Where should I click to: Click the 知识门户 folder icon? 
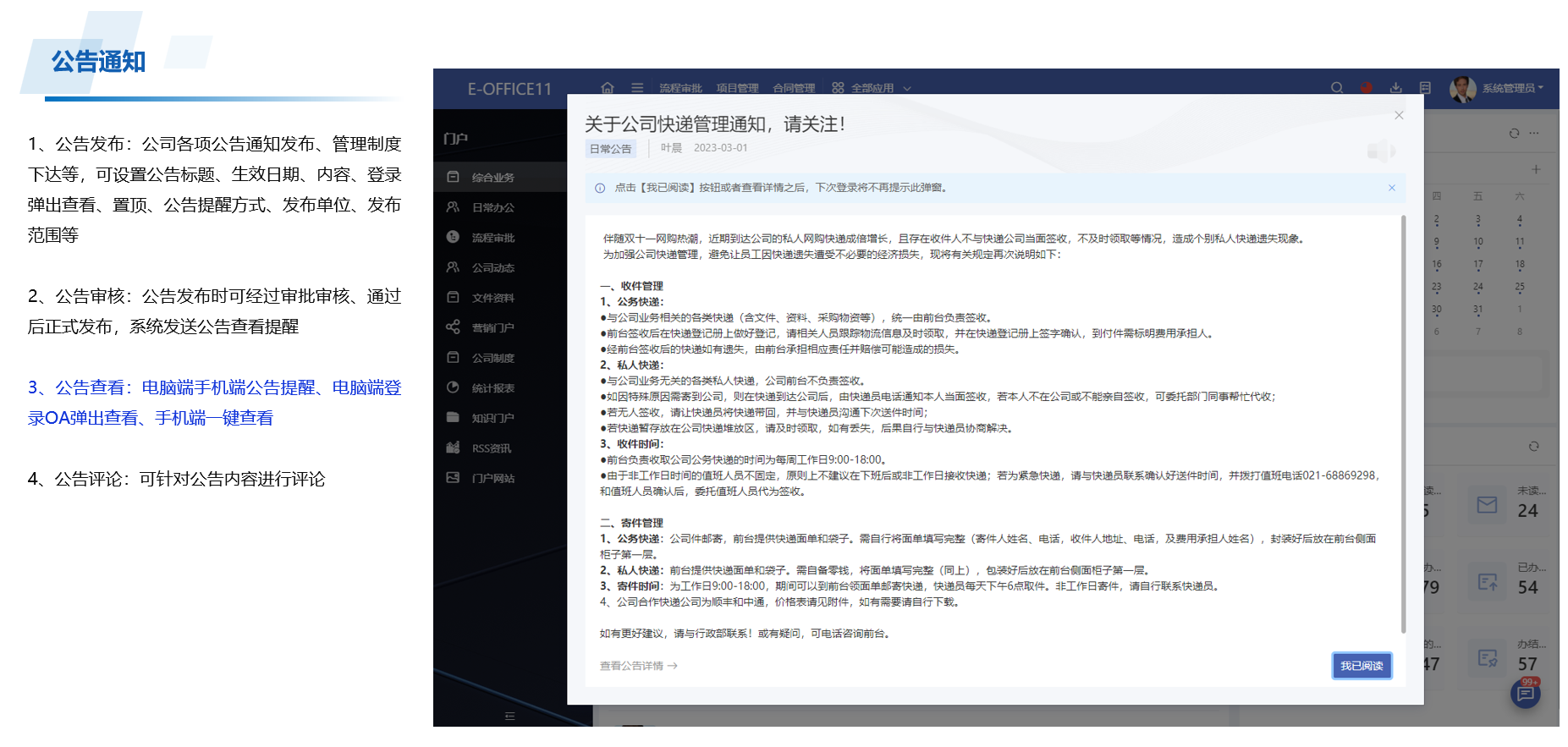[x=453, y=417]
